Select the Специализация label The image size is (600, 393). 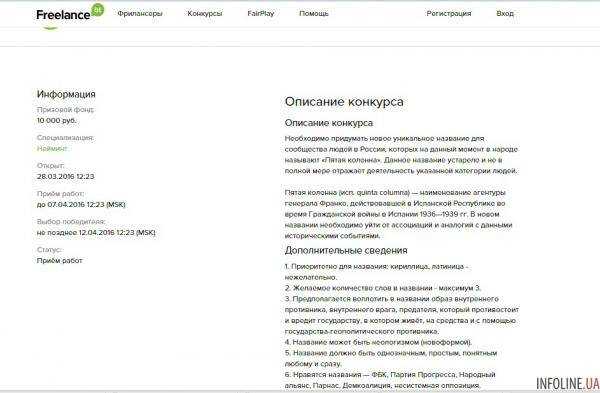click(65, 137)
